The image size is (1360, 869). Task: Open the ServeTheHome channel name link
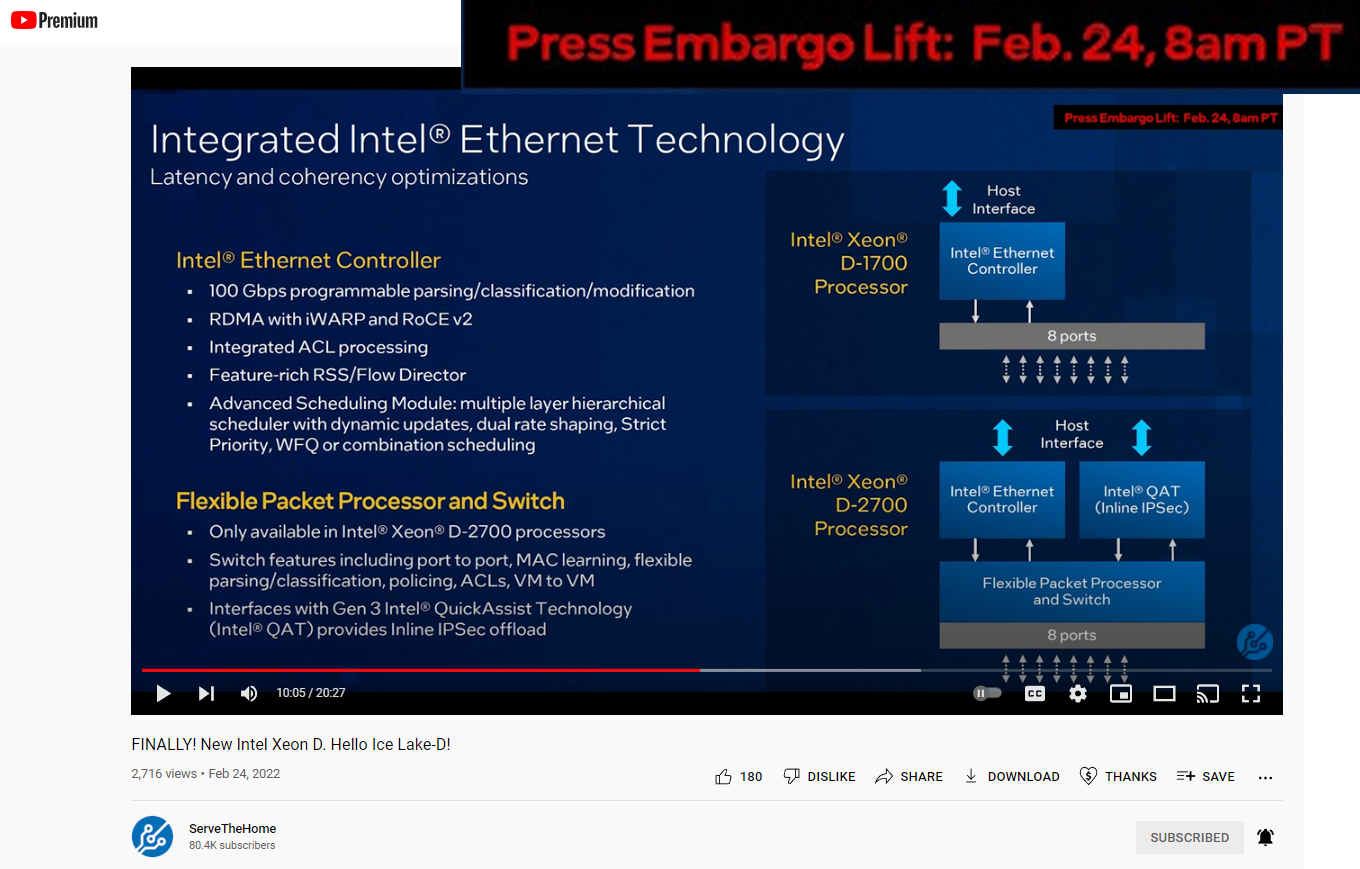[x=232, y=828]
